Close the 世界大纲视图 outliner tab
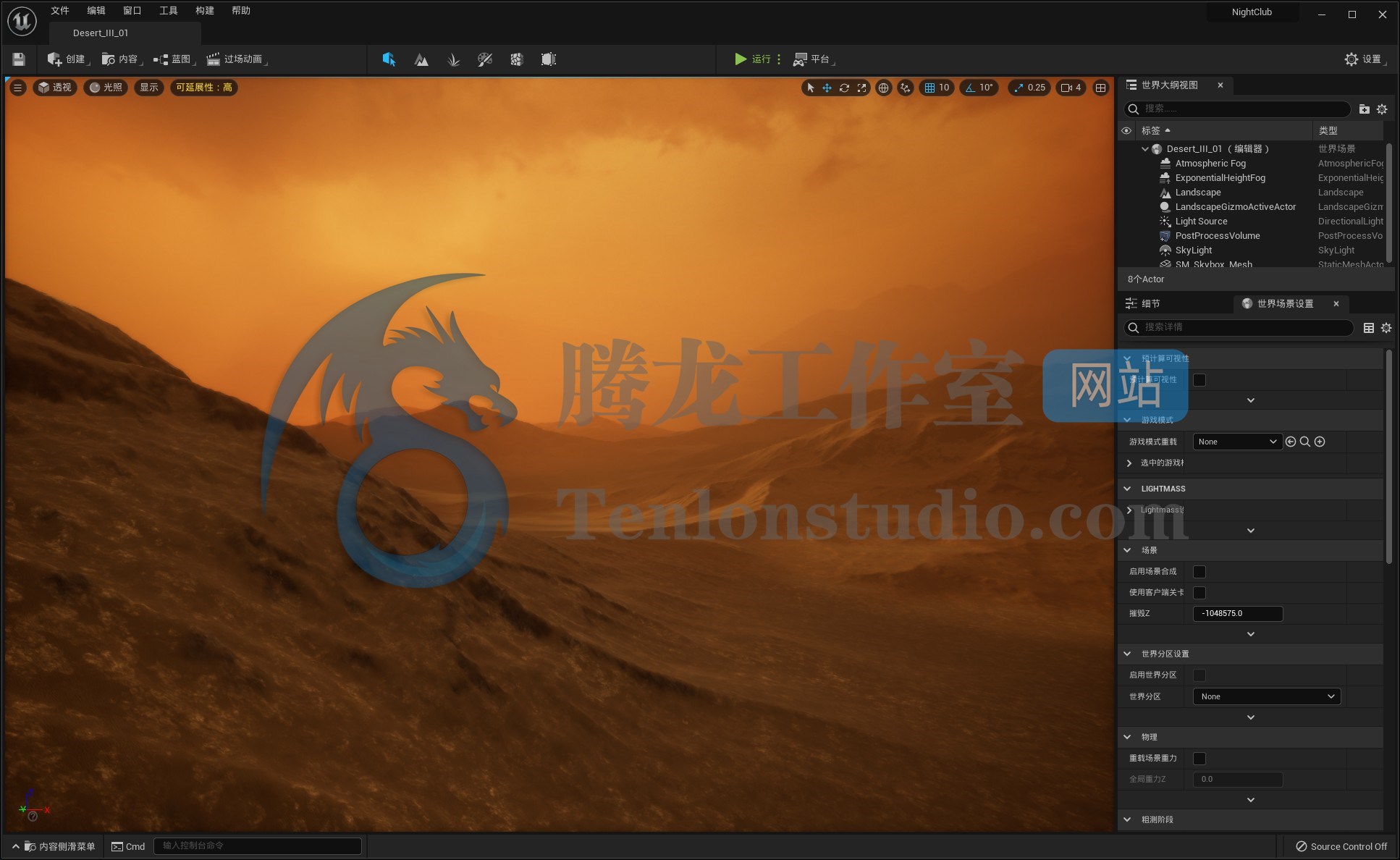This screenshot has width=1400, height=860. click(x=1220, y=85)
